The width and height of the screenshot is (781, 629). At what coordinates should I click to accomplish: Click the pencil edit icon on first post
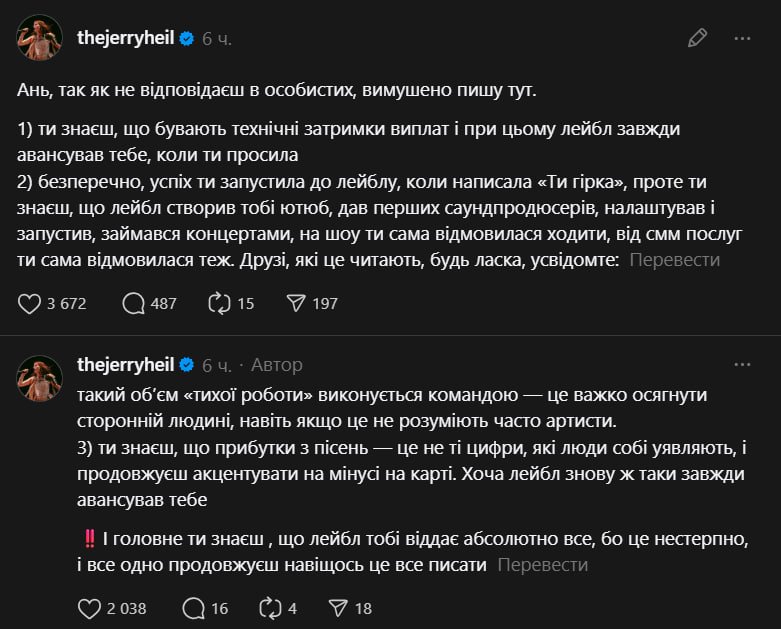point(698,38)
